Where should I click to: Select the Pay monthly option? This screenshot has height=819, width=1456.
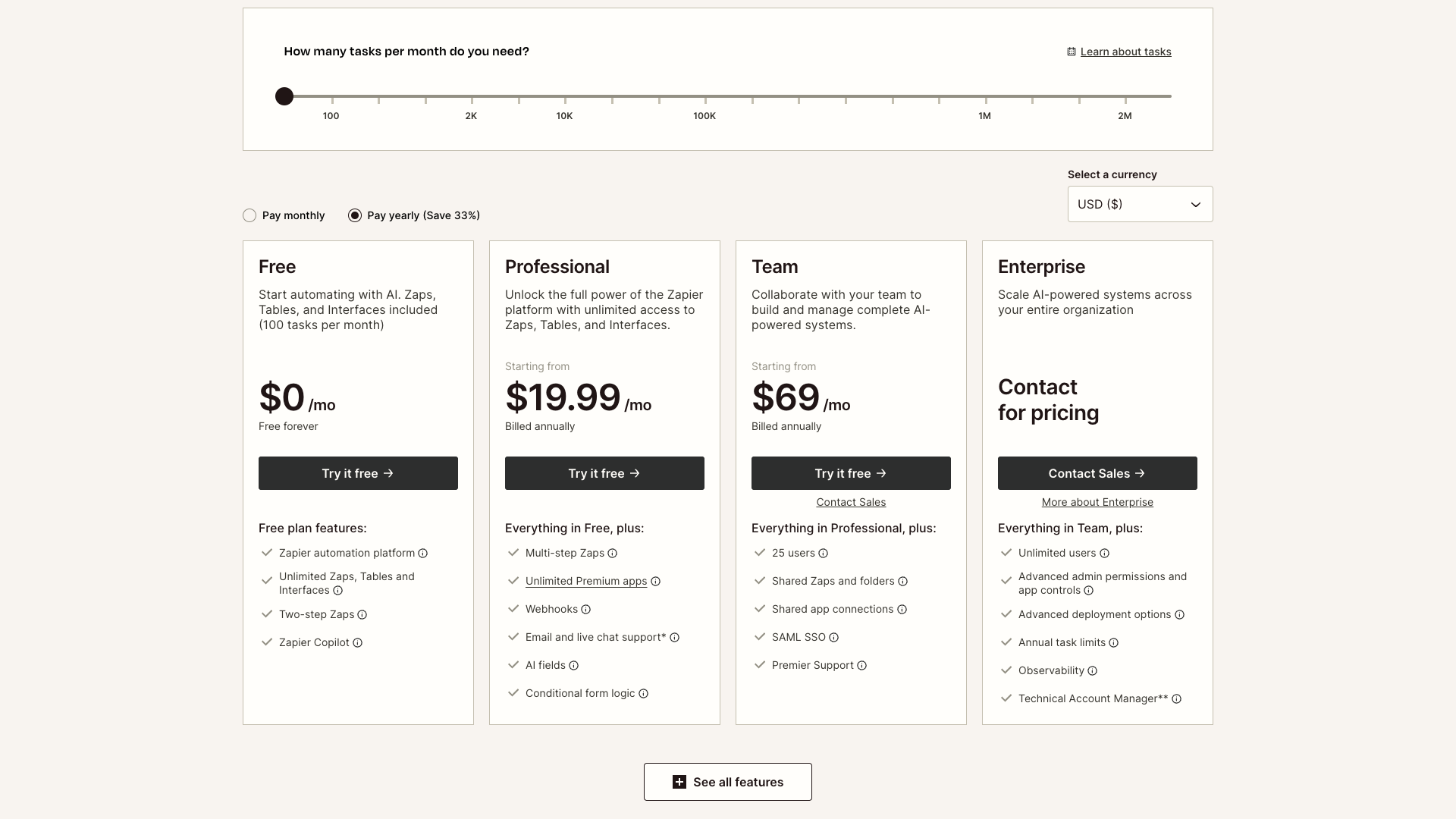(249, 215)
